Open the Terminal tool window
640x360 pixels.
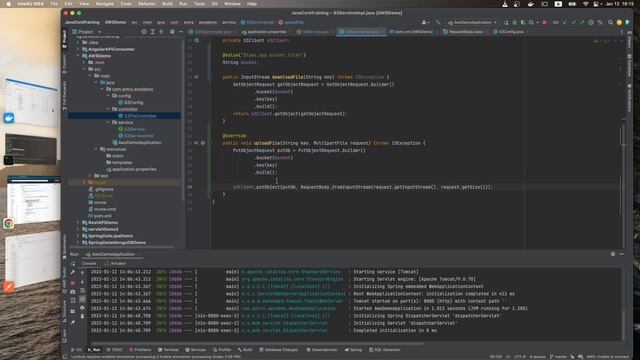pos(168,350)
